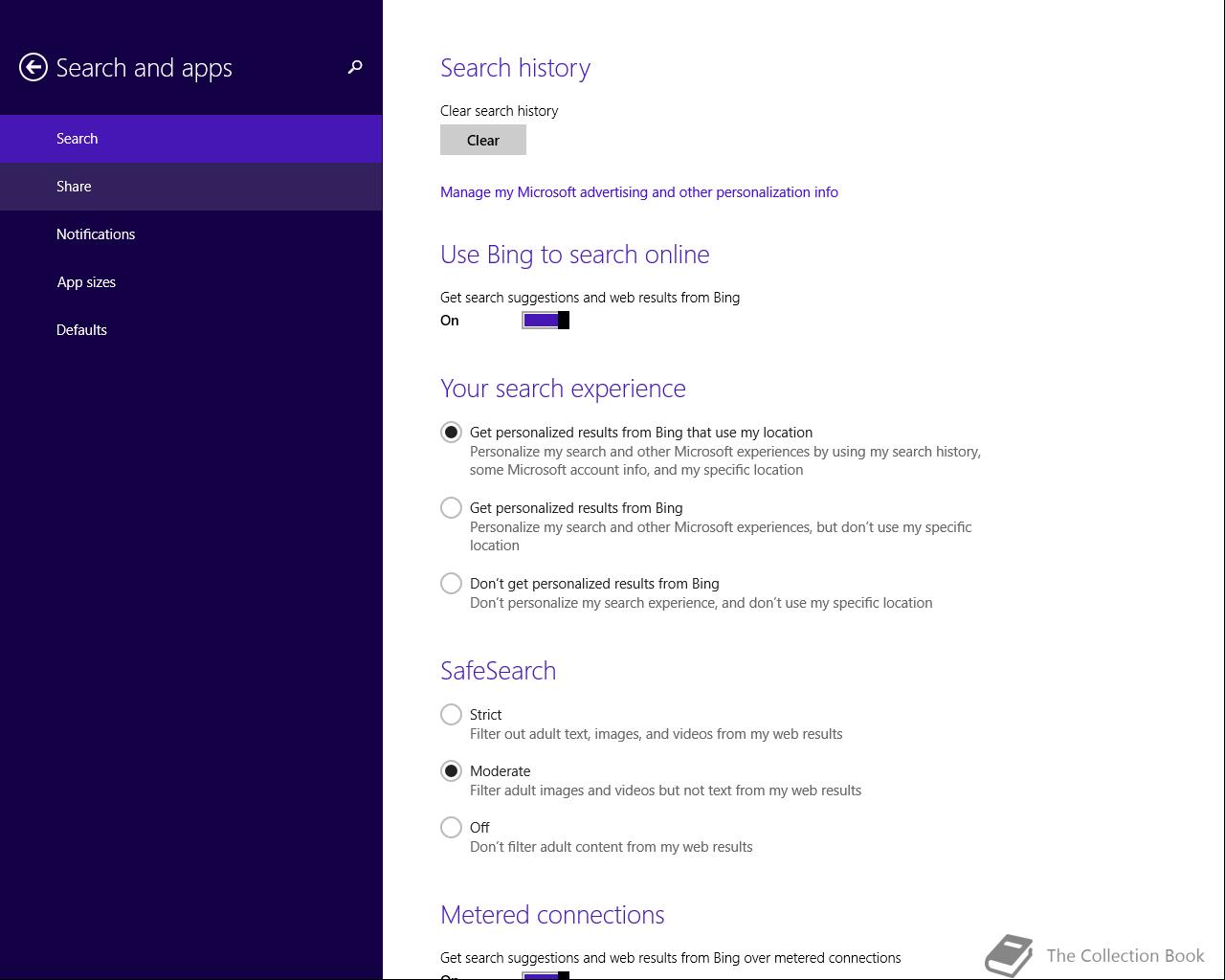Turn off Bing search suggestions toggle
The width and height of the screenshot is (1225, 980).
point(546,321)
